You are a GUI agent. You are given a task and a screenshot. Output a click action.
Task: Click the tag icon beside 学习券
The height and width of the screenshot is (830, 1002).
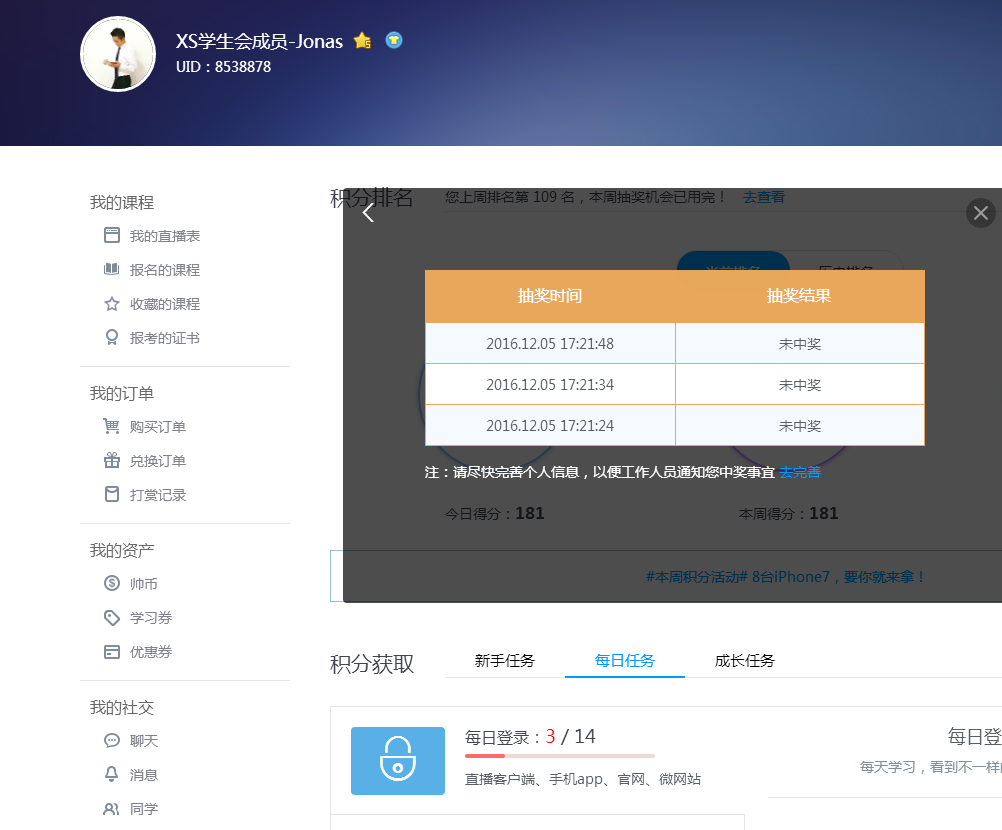tap(112, 617)
